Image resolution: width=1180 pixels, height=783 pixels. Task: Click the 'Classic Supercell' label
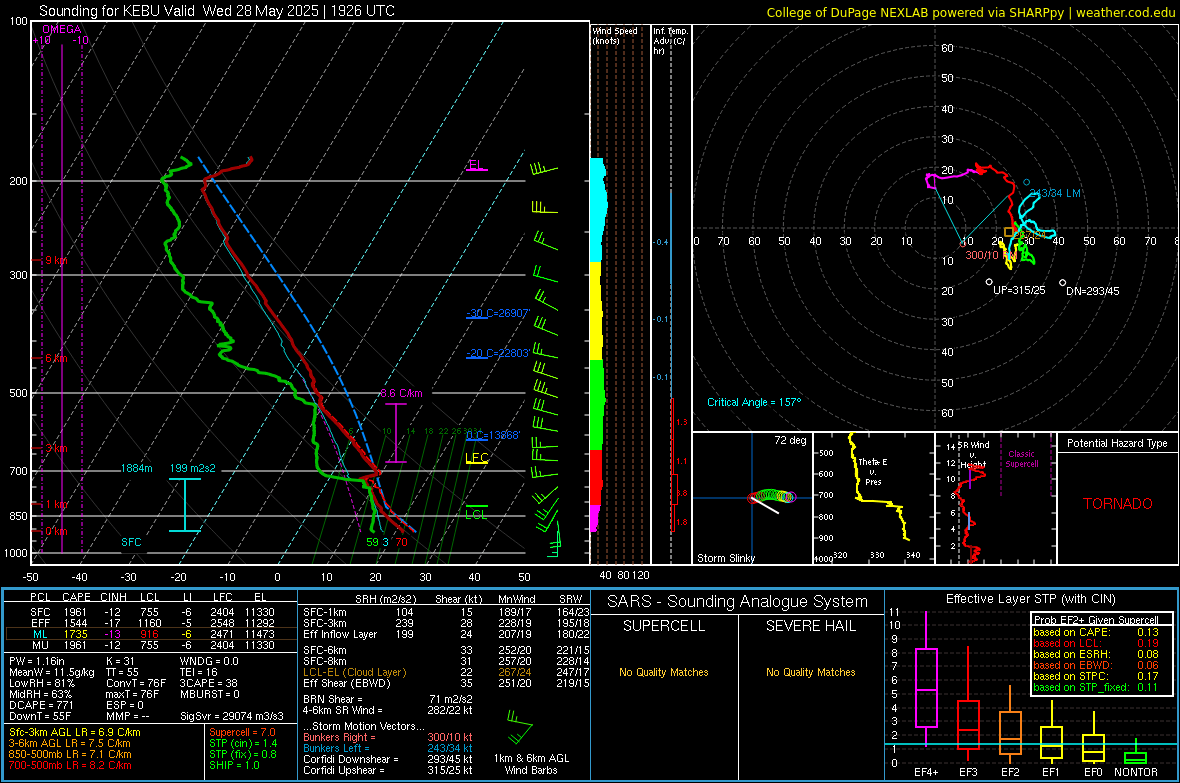tap(1022, 459)
